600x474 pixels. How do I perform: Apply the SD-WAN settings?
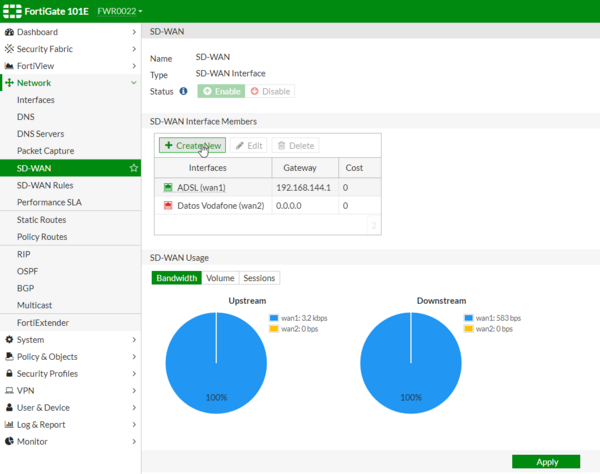pos(546,462)
